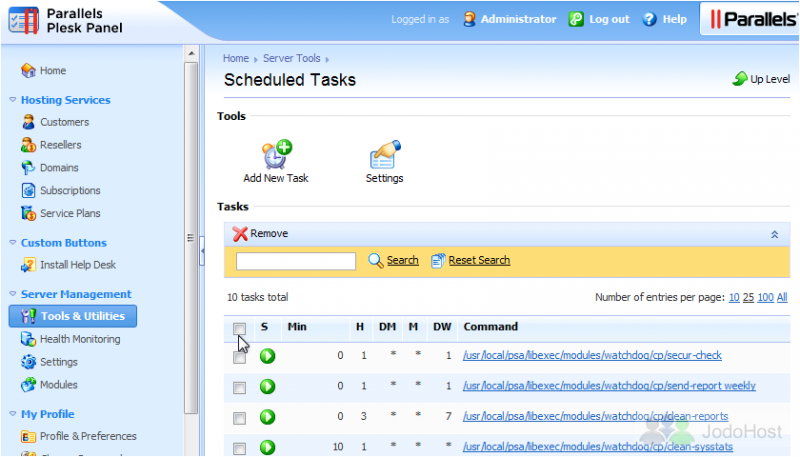The width and height of the screenshot is (800, 457).
Task: Collapse the search bar with double chevron
Action: tap(774, 235)
